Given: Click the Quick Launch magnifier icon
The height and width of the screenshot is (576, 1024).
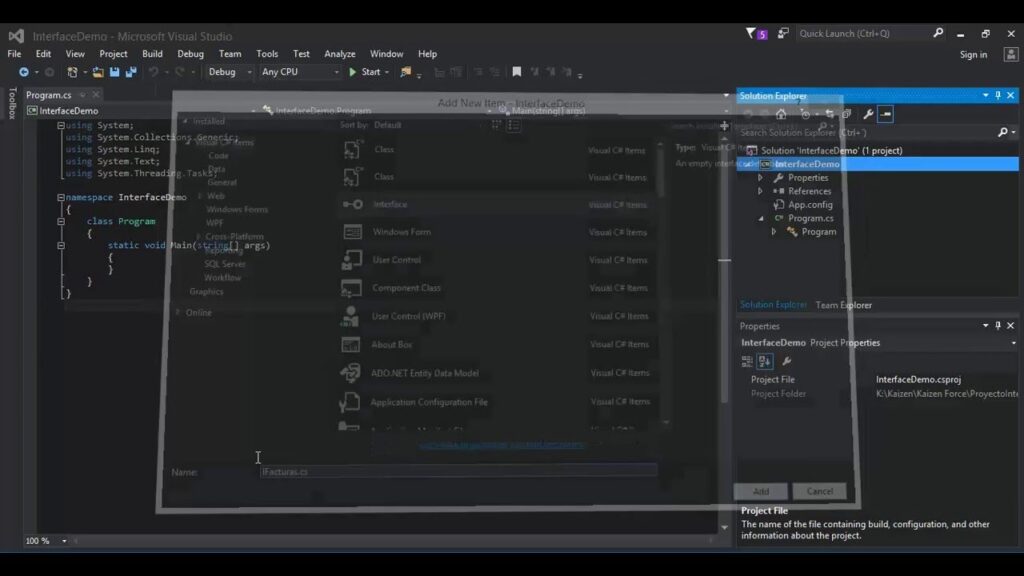Looking at the screenshot, I should pos(938,33).
